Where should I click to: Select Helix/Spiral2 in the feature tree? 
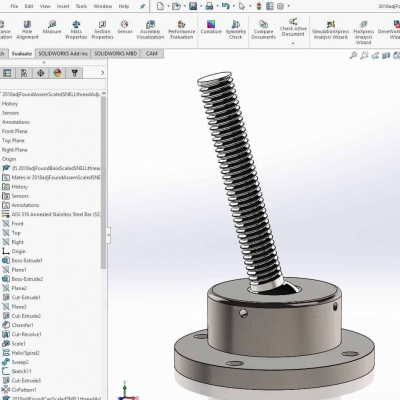click(21, 353)
